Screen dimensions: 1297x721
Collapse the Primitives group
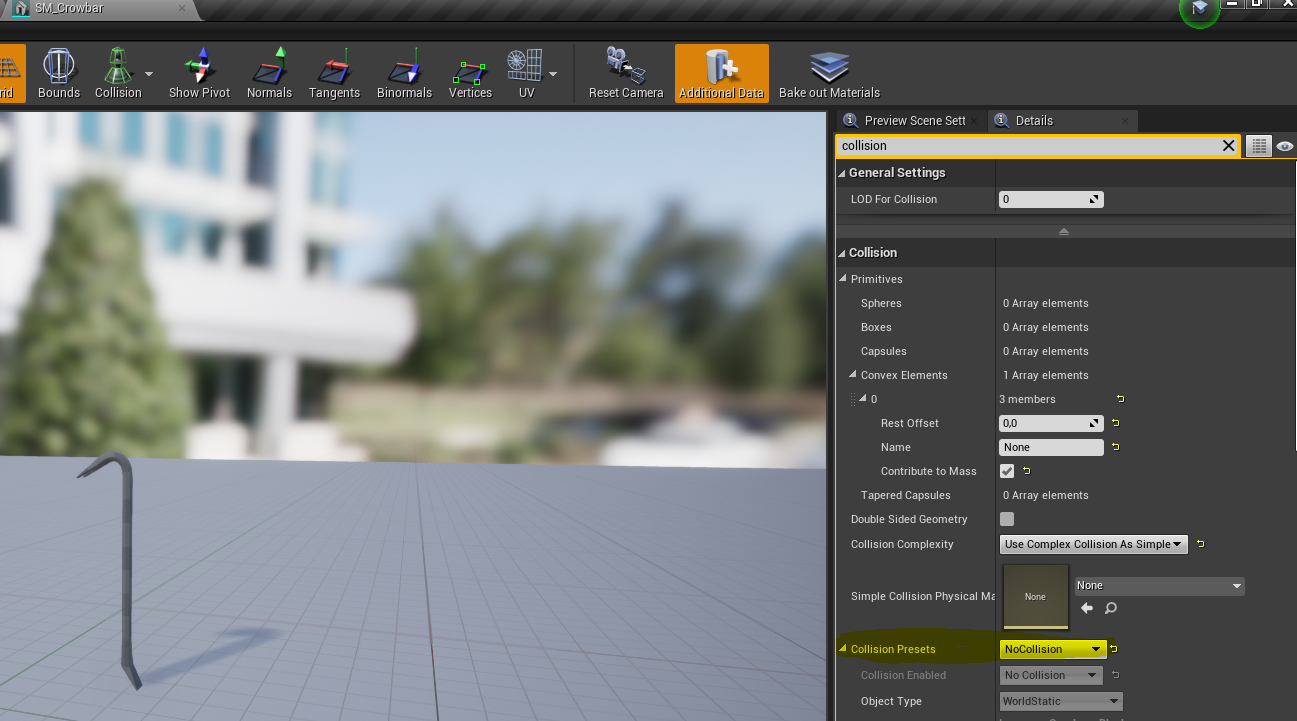[845, 279]
